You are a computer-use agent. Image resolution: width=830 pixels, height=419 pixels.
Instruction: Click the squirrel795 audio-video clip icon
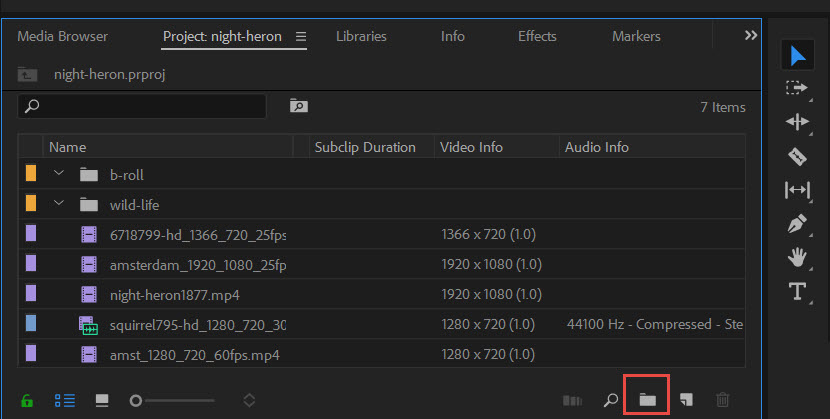click(x=88, y=325)
